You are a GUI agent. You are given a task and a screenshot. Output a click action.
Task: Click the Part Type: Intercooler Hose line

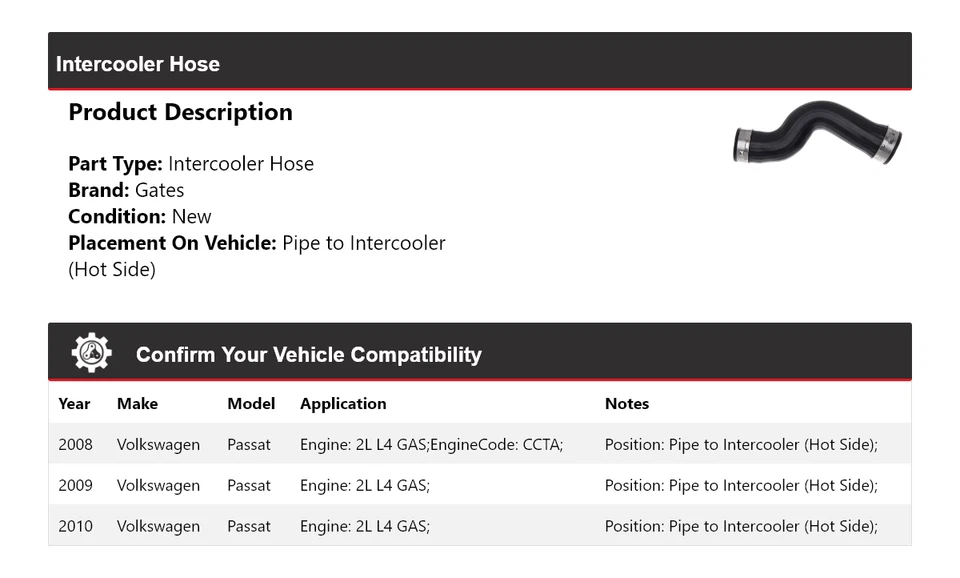pyautogui.click(x=191, y=164)
